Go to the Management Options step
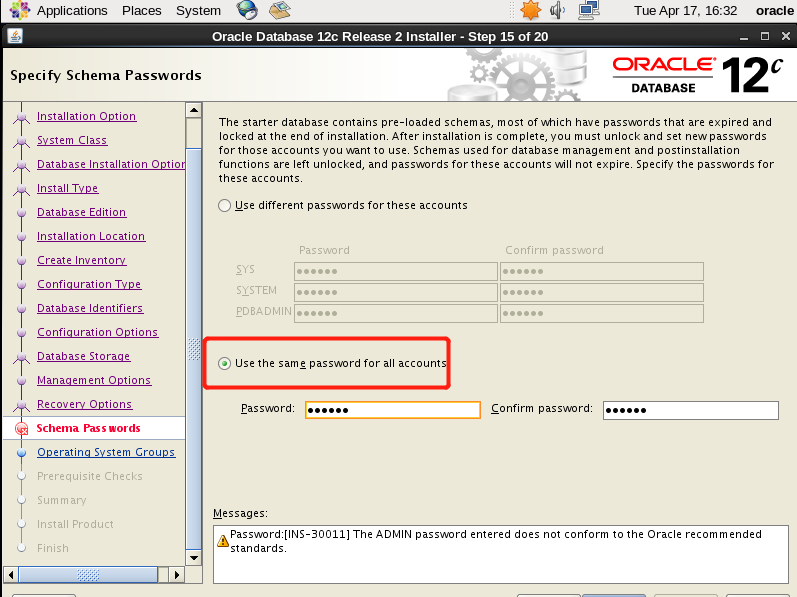The height and width of the screenshot is (597, 797). click(94, 380)
